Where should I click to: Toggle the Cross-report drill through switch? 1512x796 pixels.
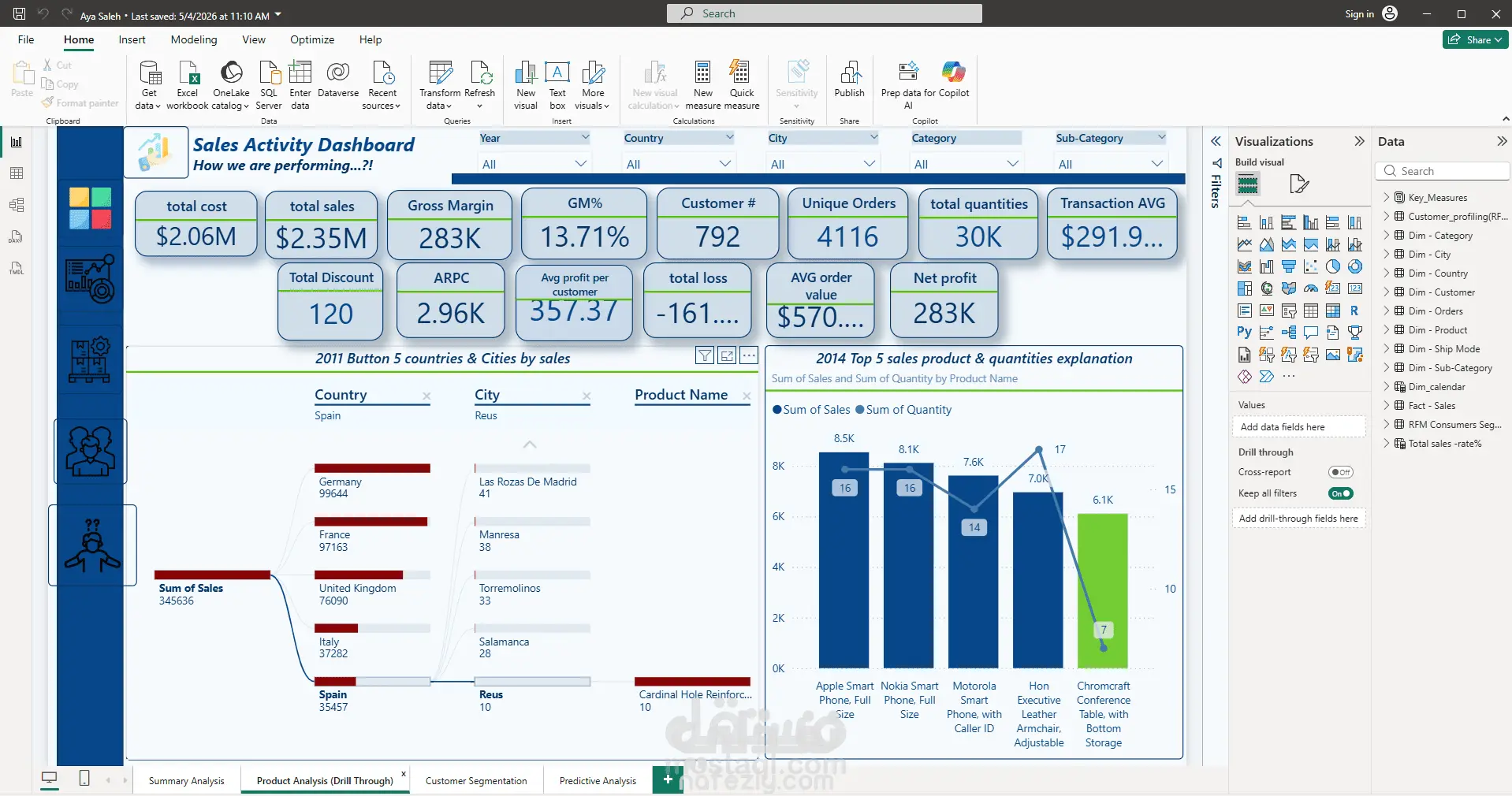point(1340,472)
